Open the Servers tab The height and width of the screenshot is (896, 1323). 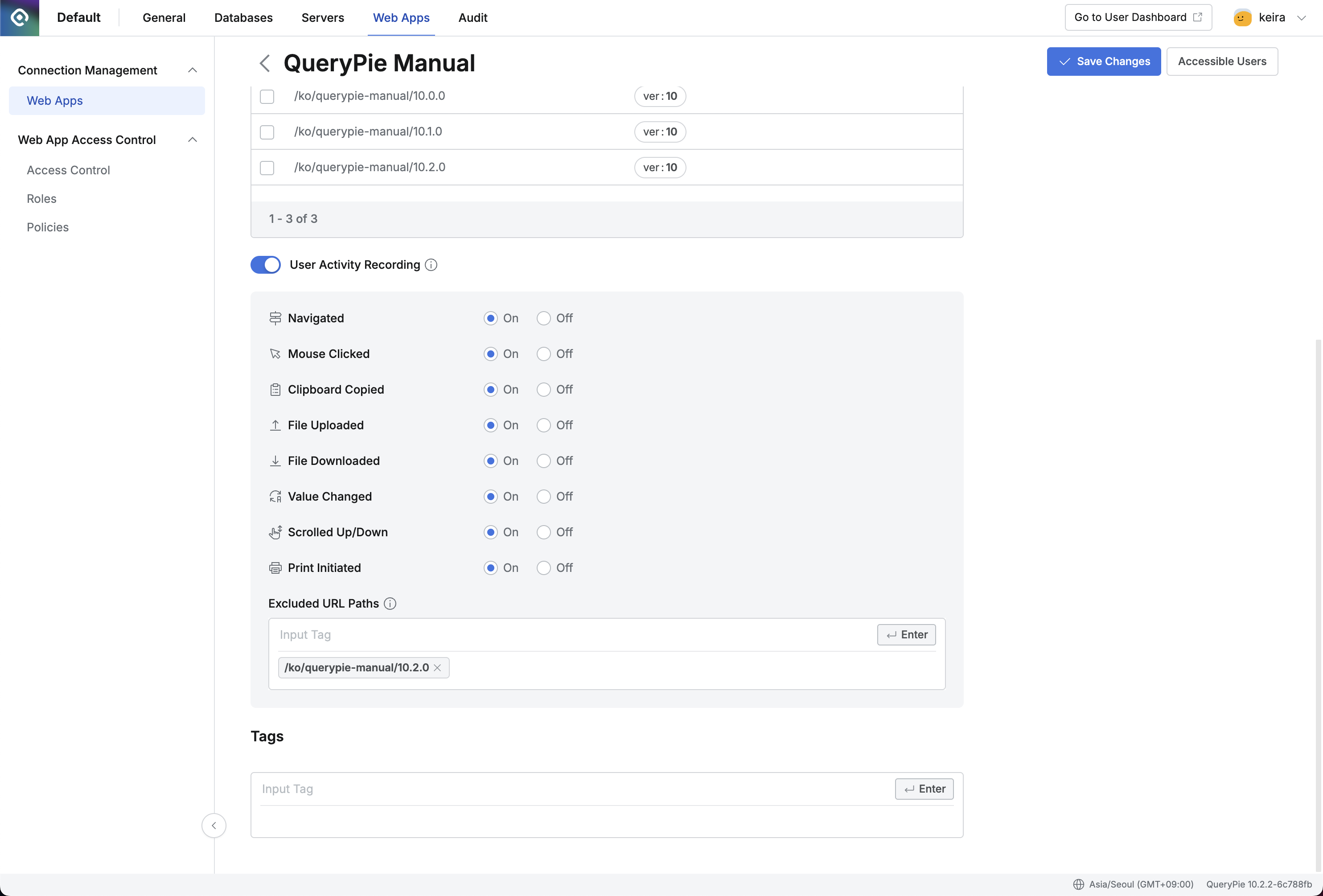point(323,18)
